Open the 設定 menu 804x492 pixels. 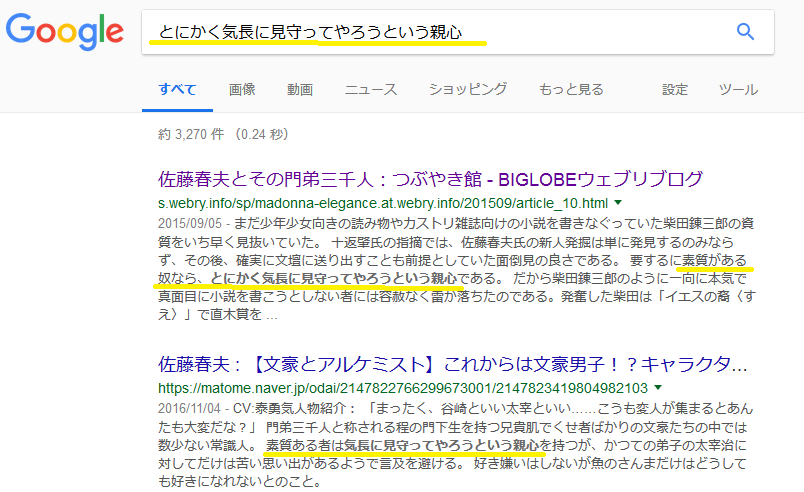click(675, 90)
